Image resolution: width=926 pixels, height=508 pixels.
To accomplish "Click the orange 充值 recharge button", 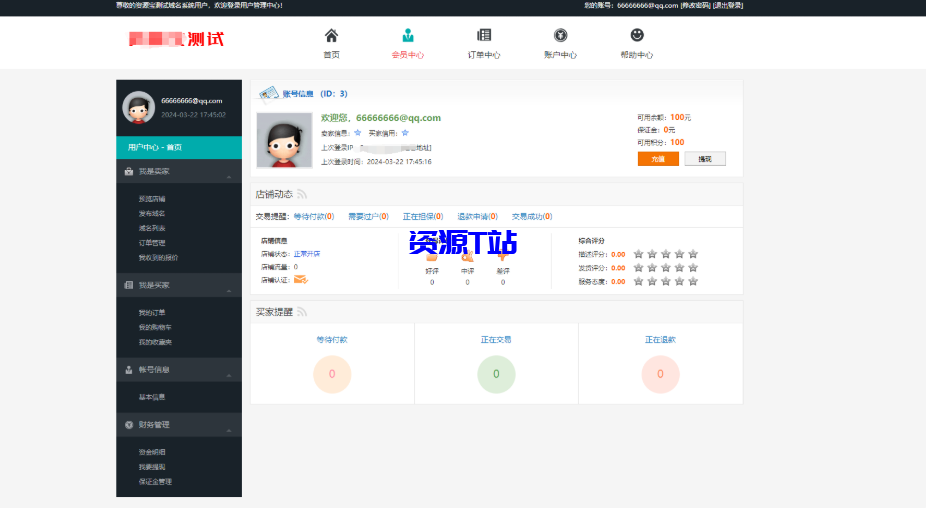I will (x=658, y=159).
